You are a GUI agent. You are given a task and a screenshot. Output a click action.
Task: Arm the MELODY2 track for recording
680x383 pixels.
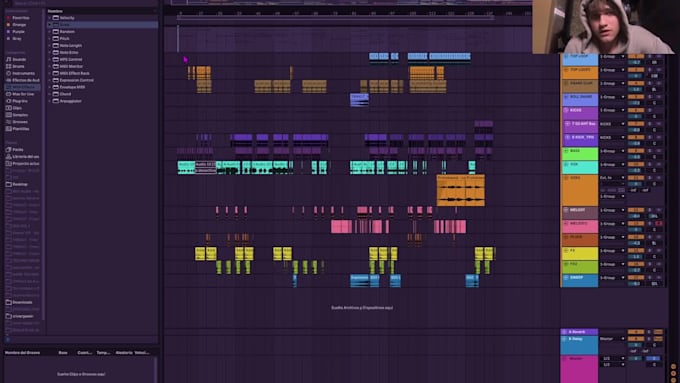point(659,223)
